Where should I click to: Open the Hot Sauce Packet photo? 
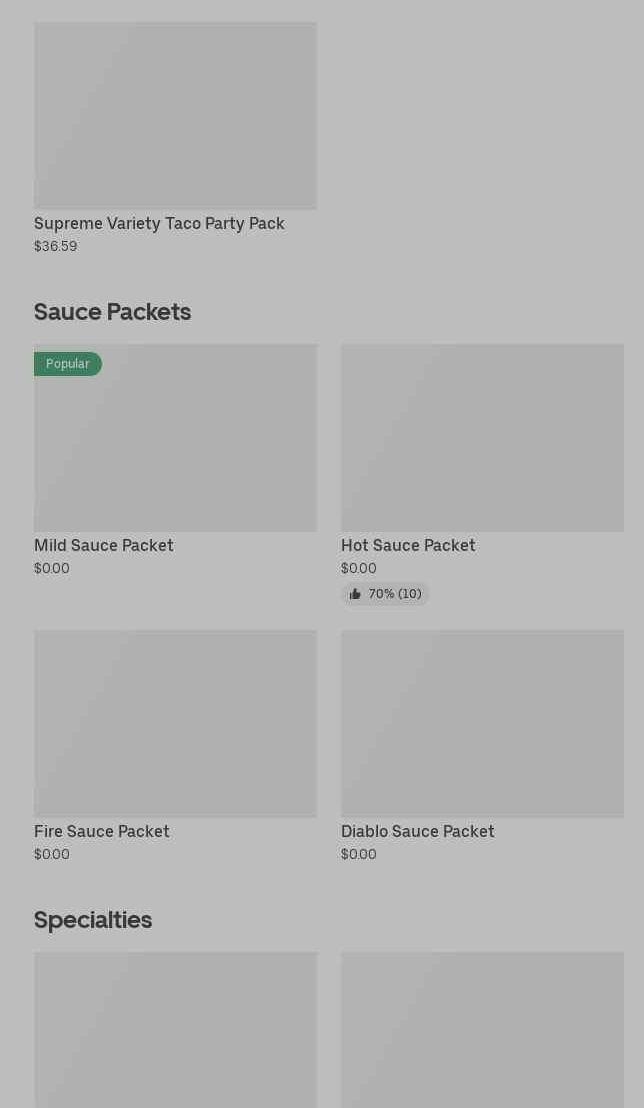[x=482, y=438]
